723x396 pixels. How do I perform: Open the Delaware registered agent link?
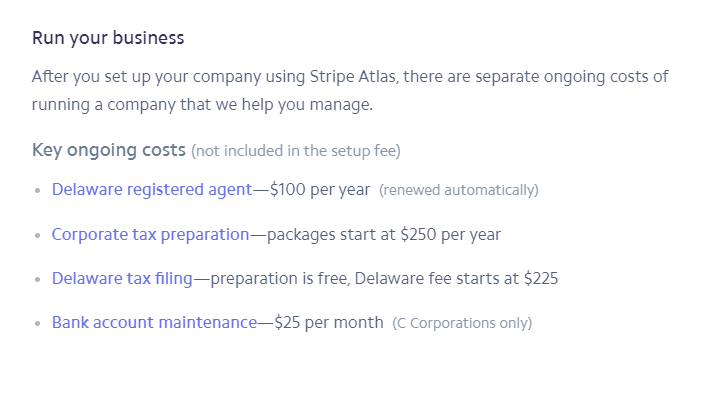click(152, 190)
